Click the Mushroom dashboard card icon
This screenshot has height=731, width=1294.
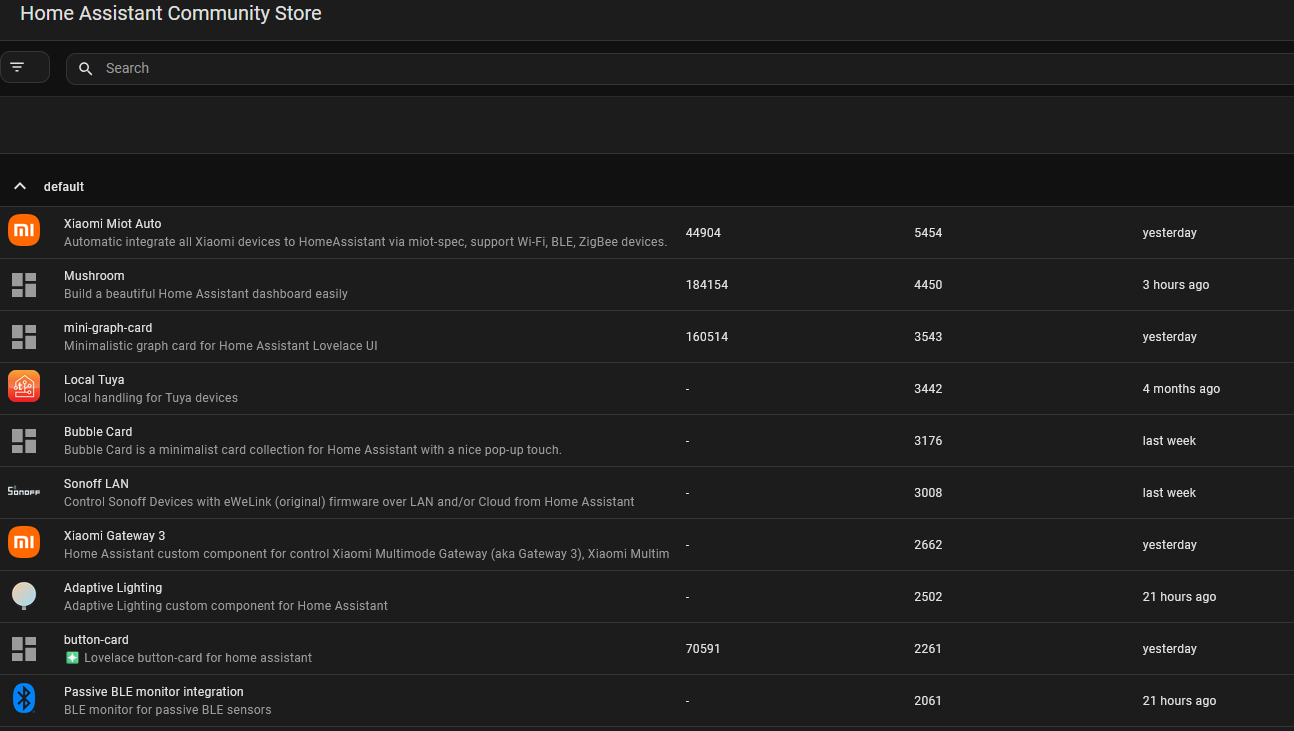click(24, 285)
